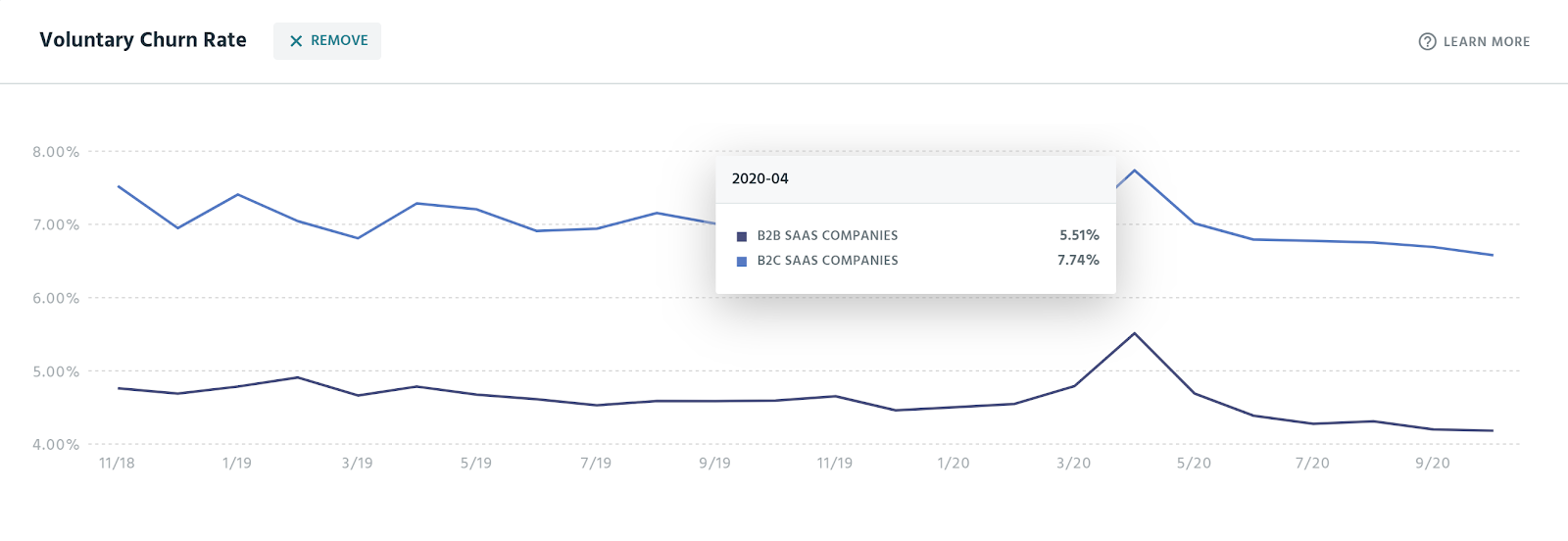The width and height of the screenshot is (1568, 541).
Task: Click the 2020-04 tooltip header
Action: point(760,178)
